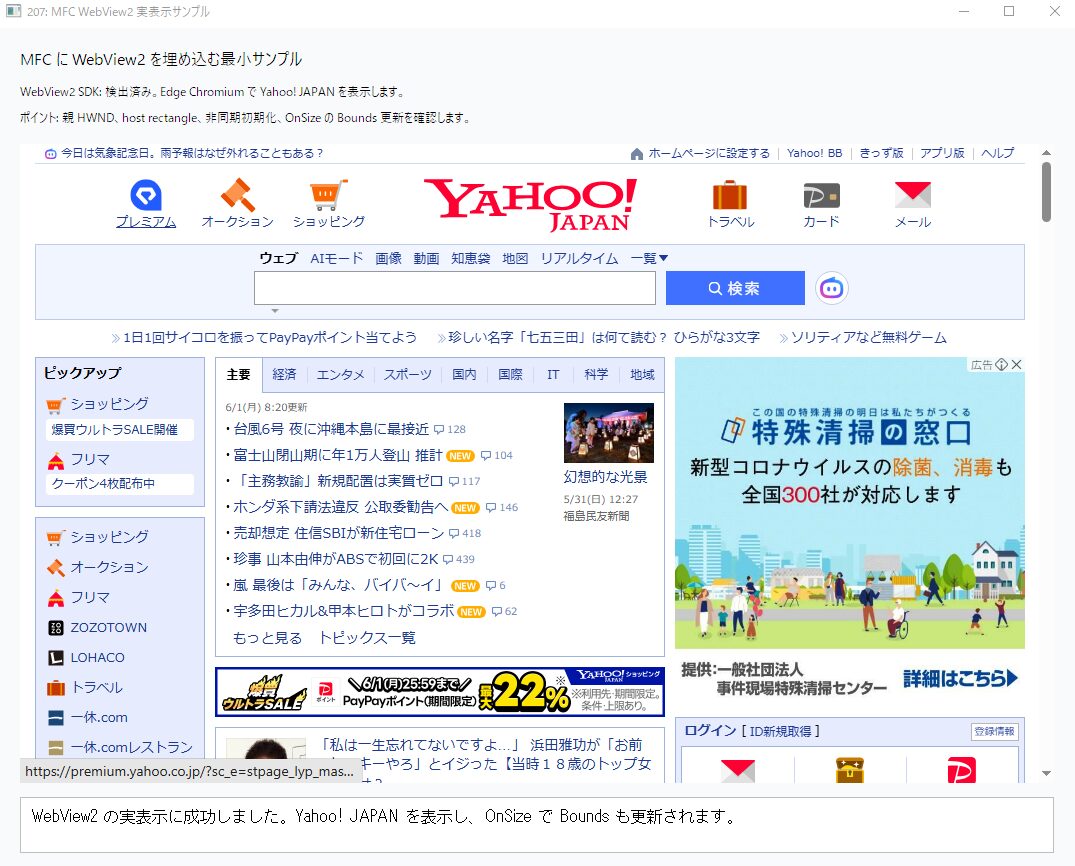Click the treasure chest icon in login panel
1075x866 pixels.
849,770
